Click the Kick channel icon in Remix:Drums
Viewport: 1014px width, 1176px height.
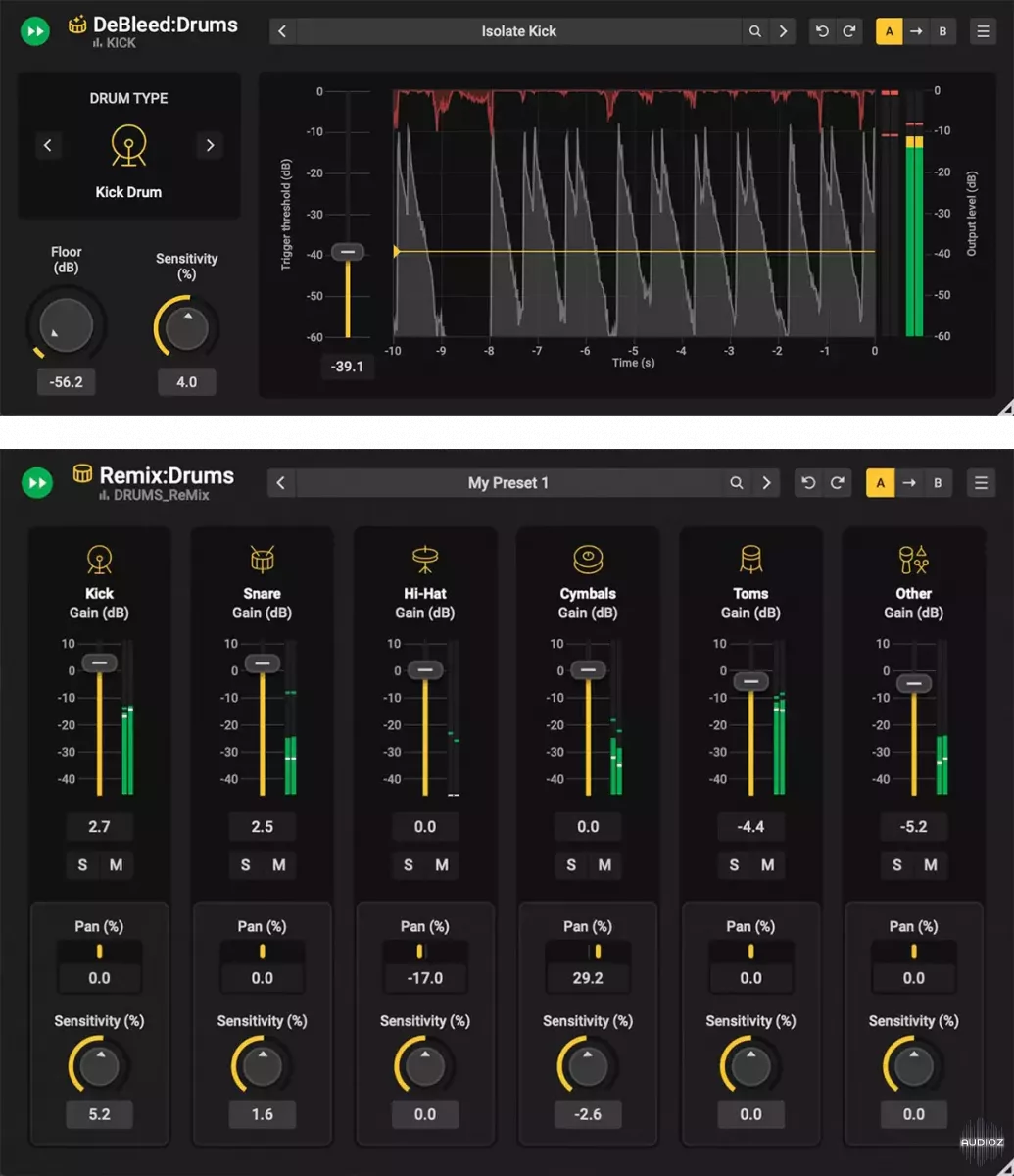point(99,560)
